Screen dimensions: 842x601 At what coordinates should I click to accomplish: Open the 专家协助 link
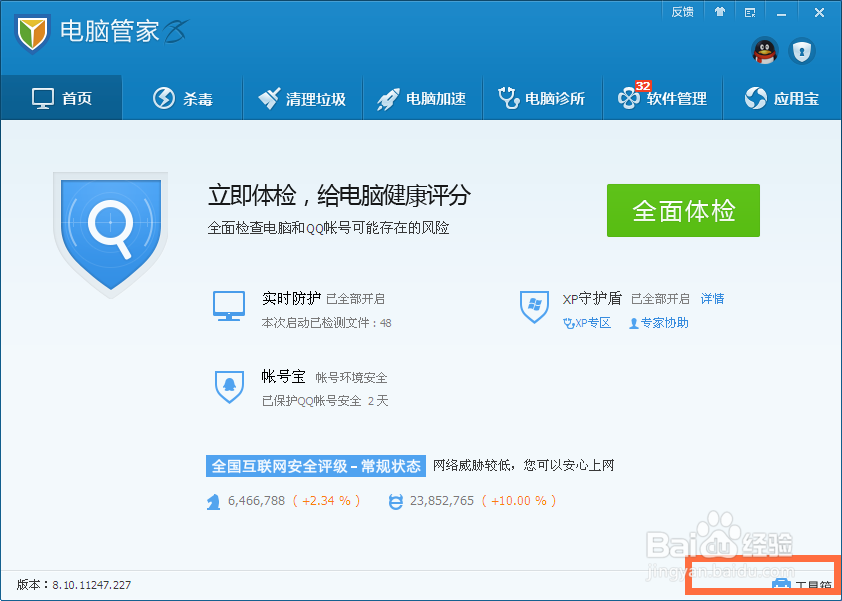(x=659, y=323)
